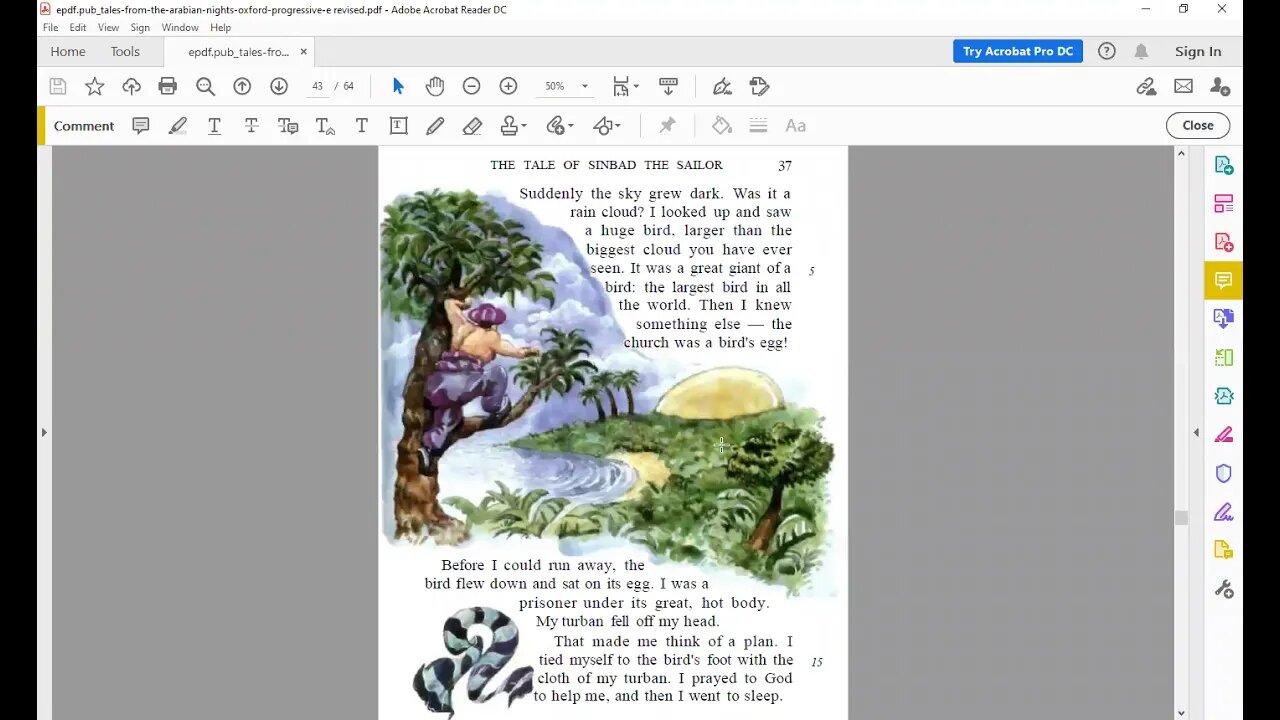The height and width of the screenshot is (720, 1280).
Task: Open the Comment tool in right sidebar
Action: click(1223, 280)
